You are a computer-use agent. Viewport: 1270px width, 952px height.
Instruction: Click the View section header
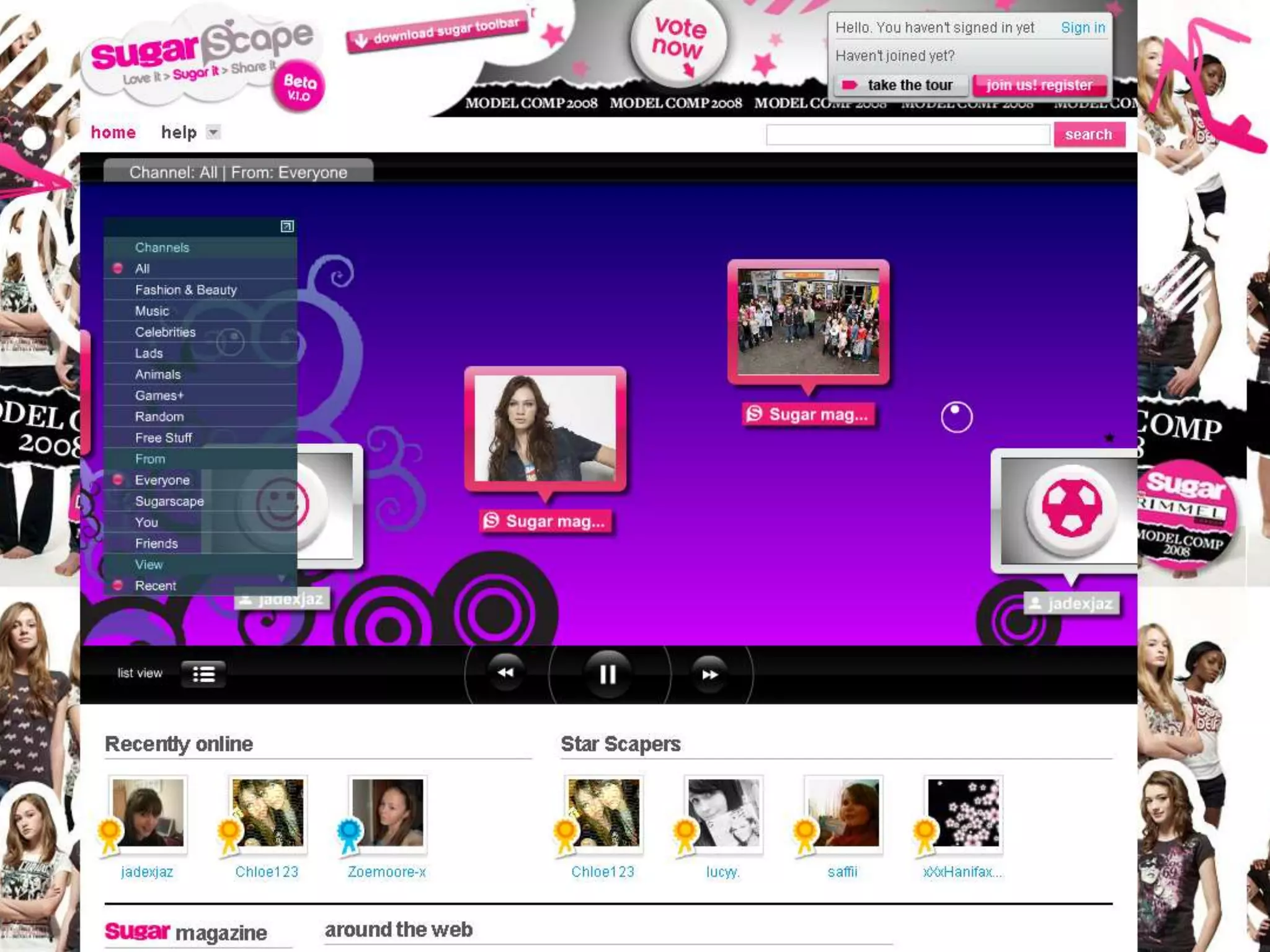200,565
